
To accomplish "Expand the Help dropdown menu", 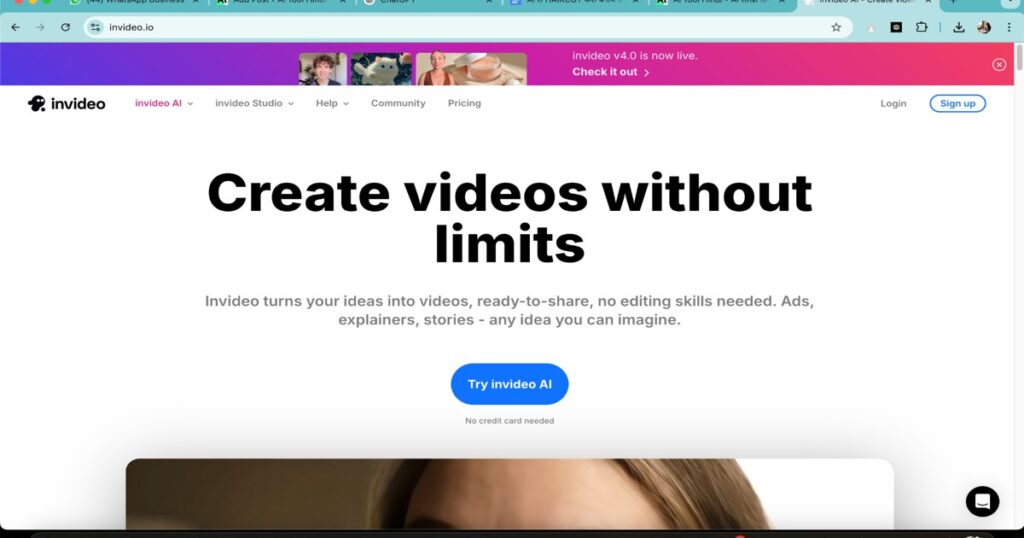I will (x=332, y=103).
